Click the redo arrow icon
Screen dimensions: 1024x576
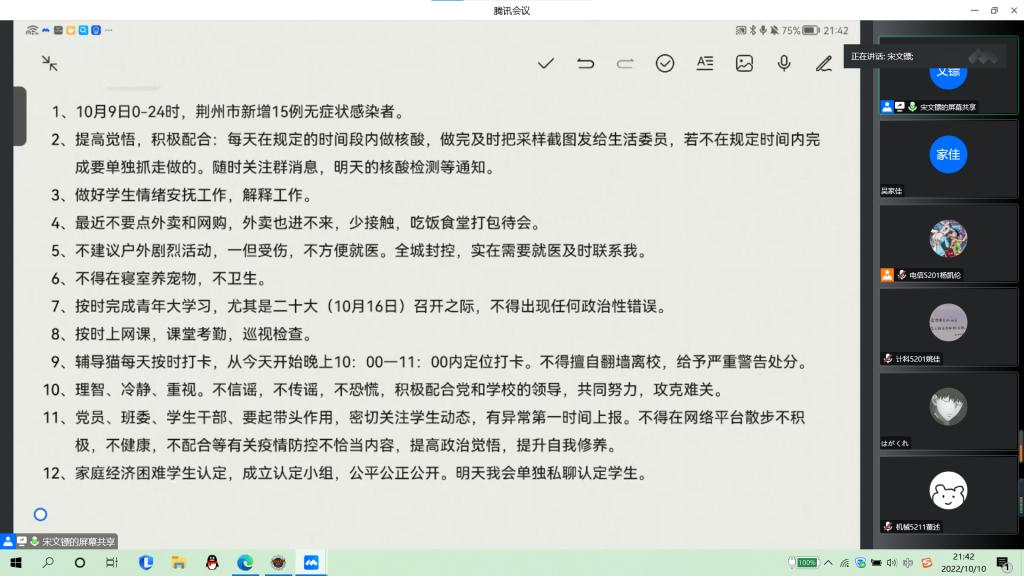[625, 63]
